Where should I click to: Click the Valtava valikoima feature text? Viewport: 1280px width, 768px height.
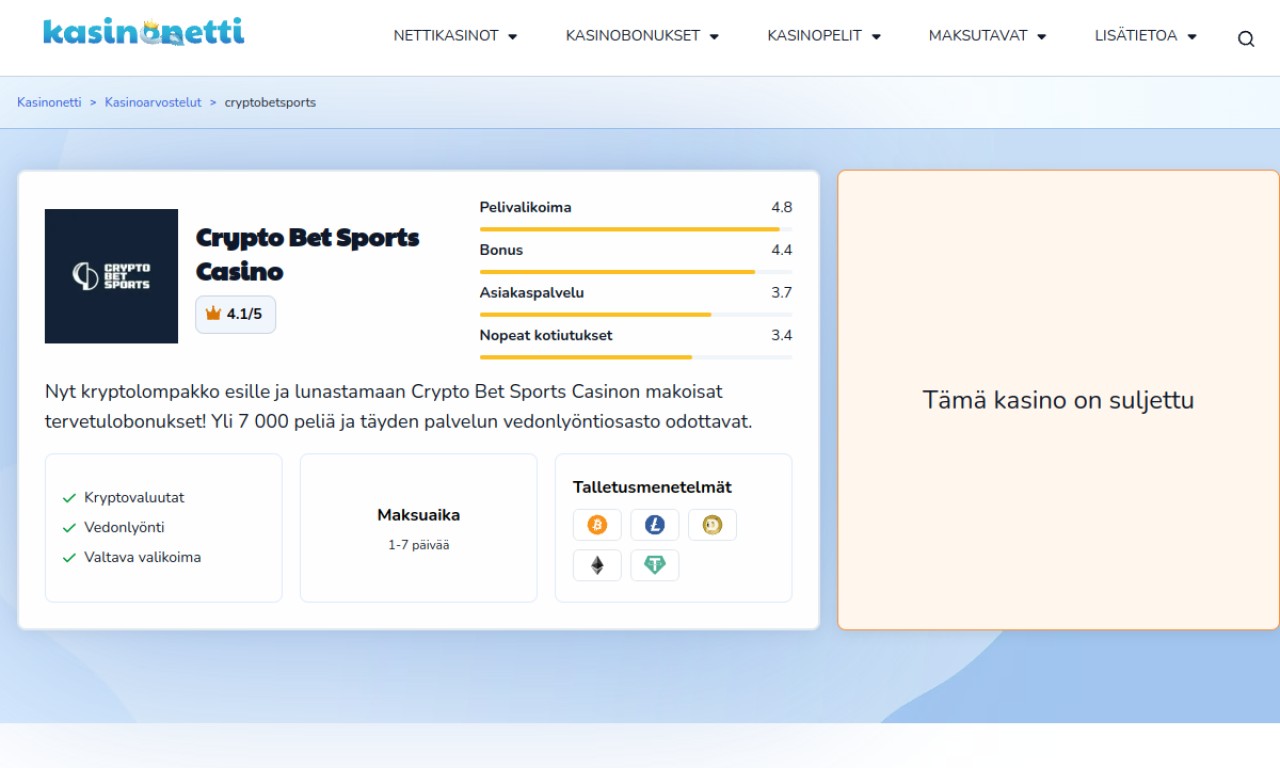click(x=142, y=558)
